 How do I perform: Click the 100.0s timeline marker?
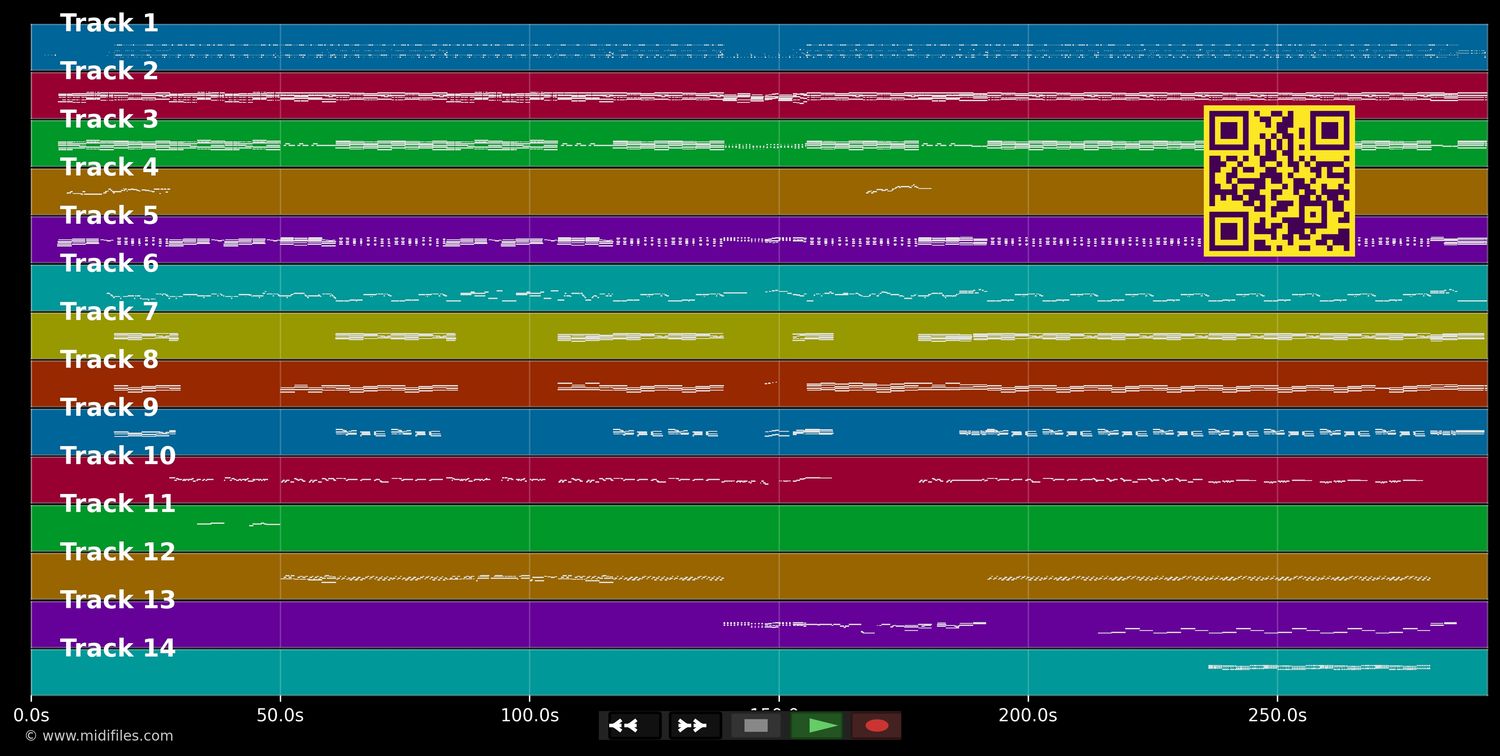coord(529,715)
